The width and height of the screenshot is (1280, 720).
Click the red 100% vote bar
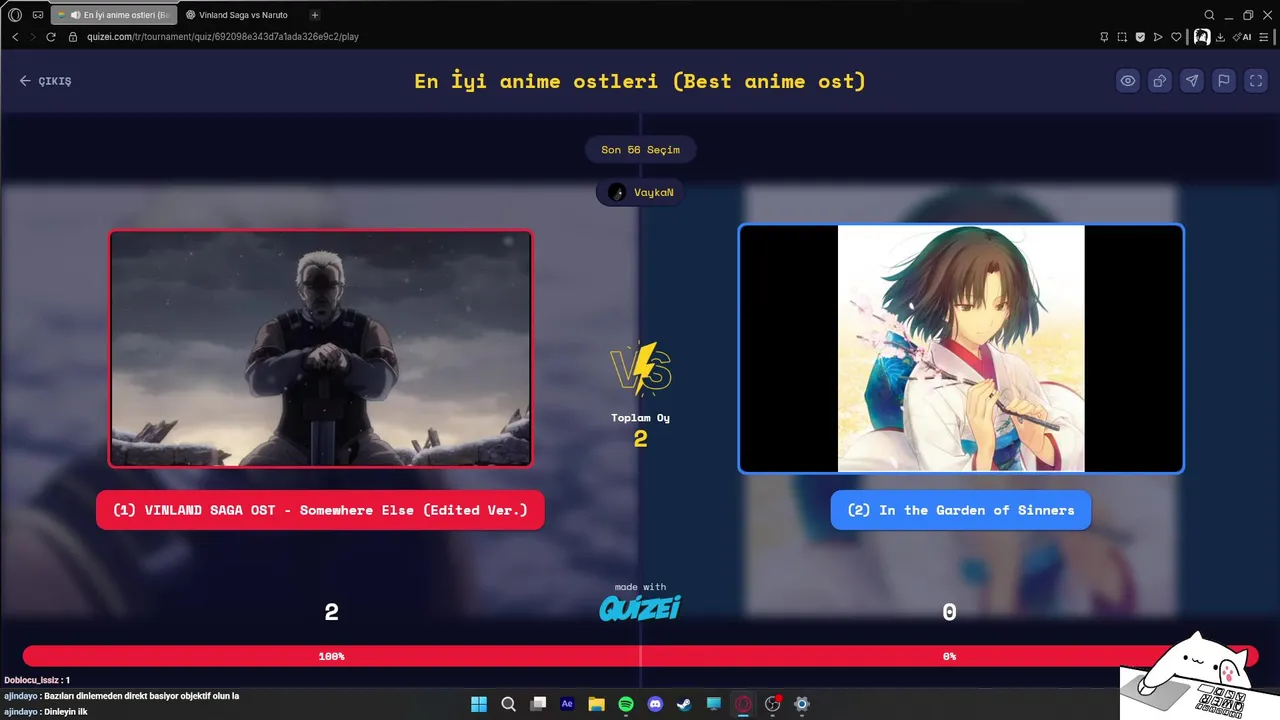(331, 656)
